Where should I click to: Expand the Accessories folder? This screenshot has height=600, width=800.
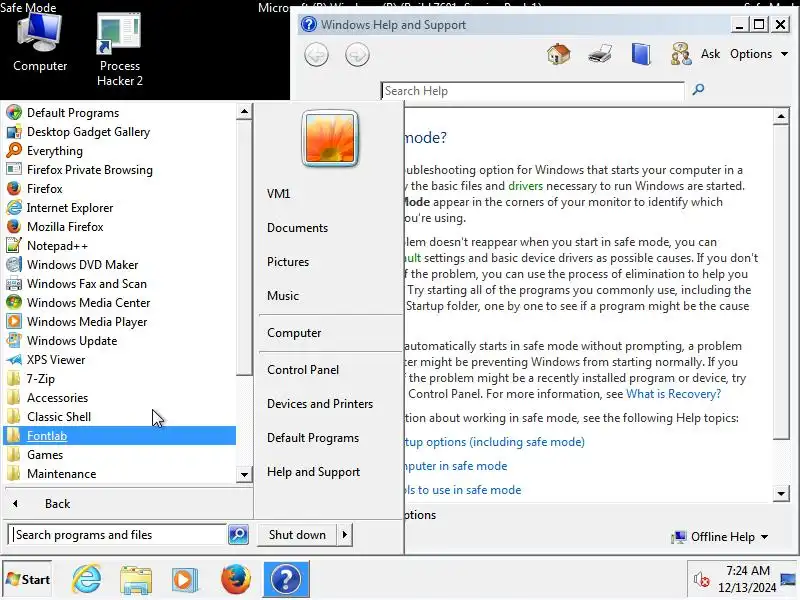point(120,397)
